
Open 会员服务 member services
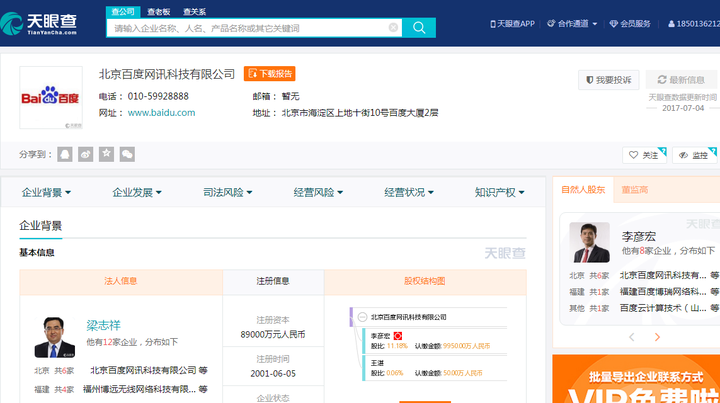(x=630, y=24)
